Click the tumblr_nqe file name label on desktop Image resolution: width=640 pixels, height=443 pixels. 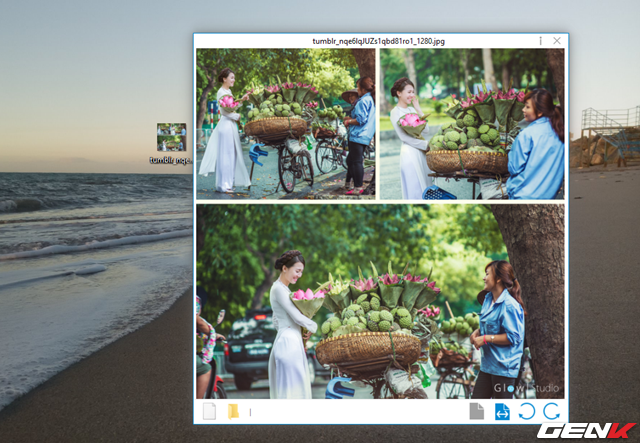(171, 159)
